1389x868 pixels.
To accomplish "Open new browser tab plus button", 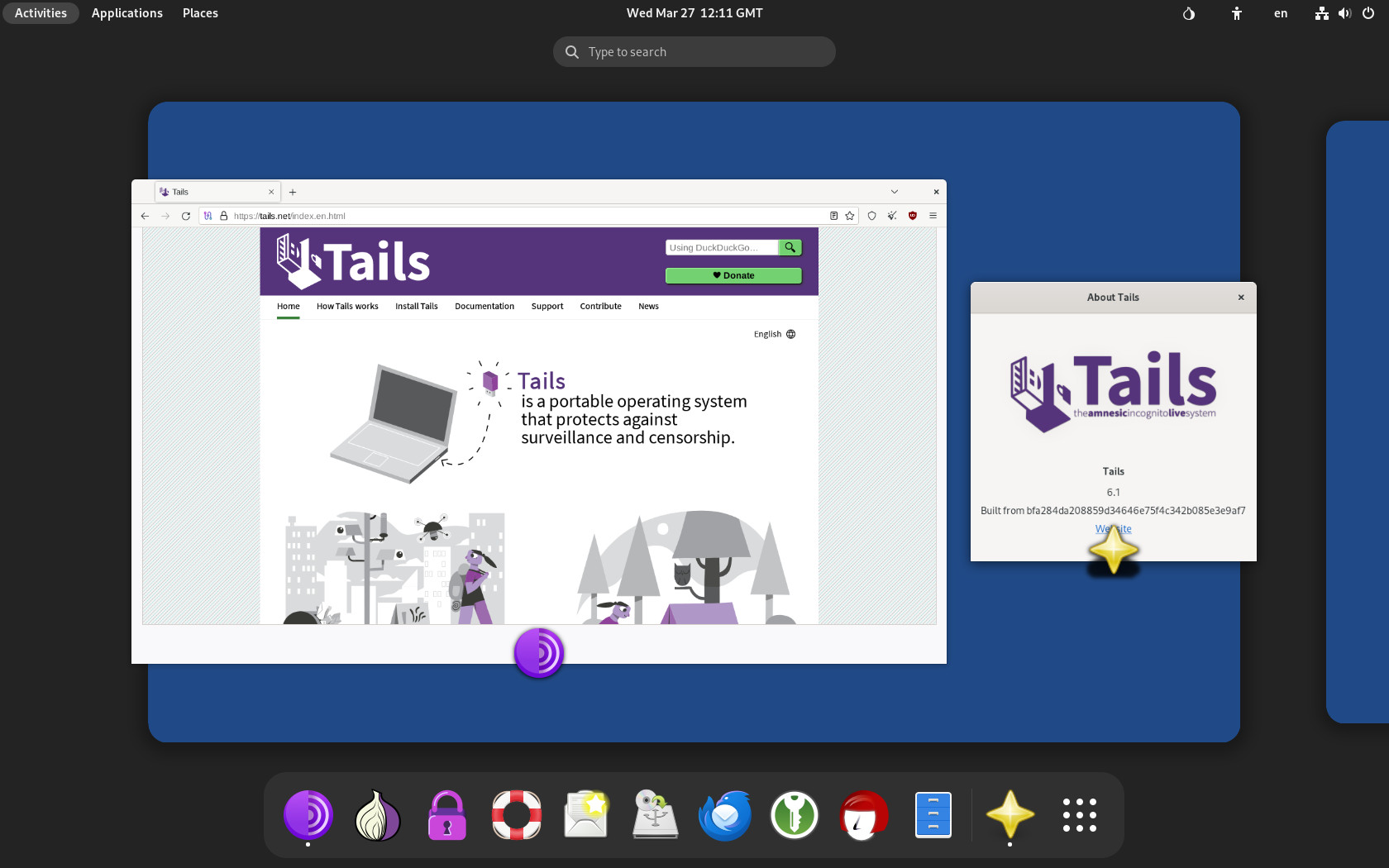I will 293,192.
